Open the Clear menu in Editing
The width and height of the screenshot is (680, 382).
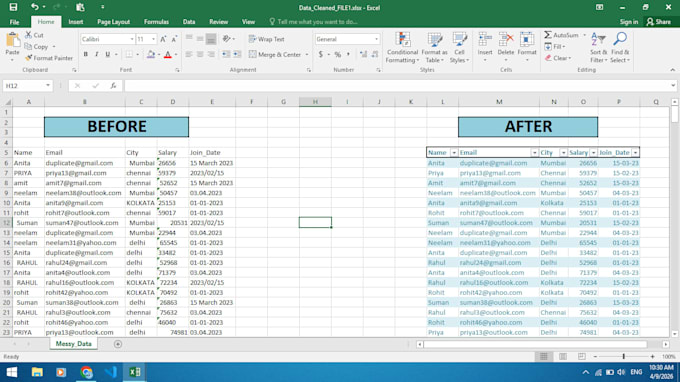click(x=558, y=58)
